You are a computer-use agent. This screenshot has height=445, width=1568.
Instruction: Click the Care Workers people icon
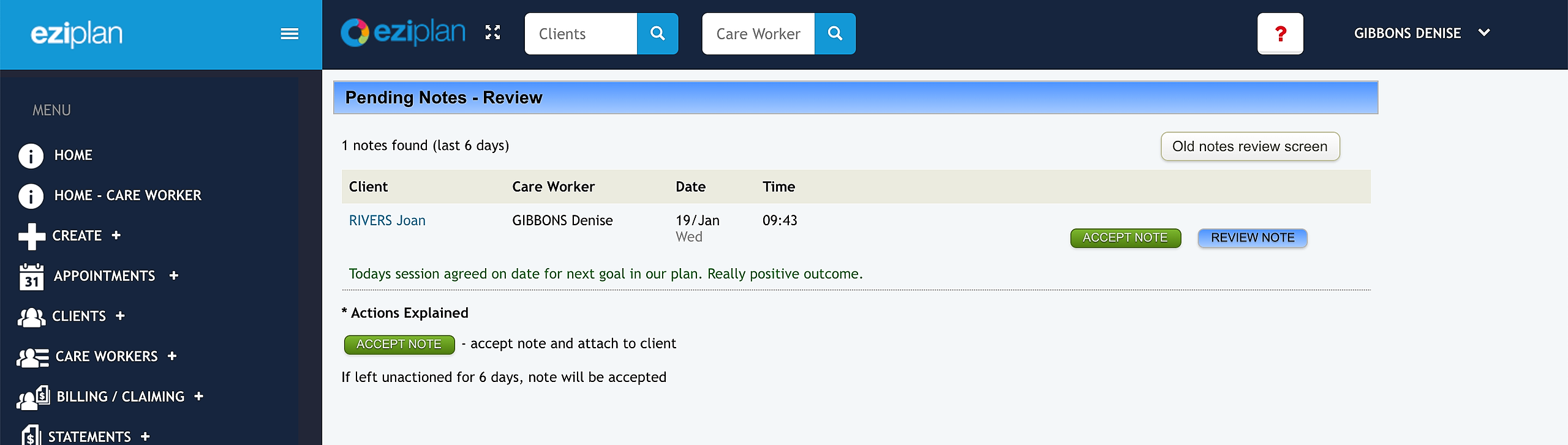coord(32,357)
